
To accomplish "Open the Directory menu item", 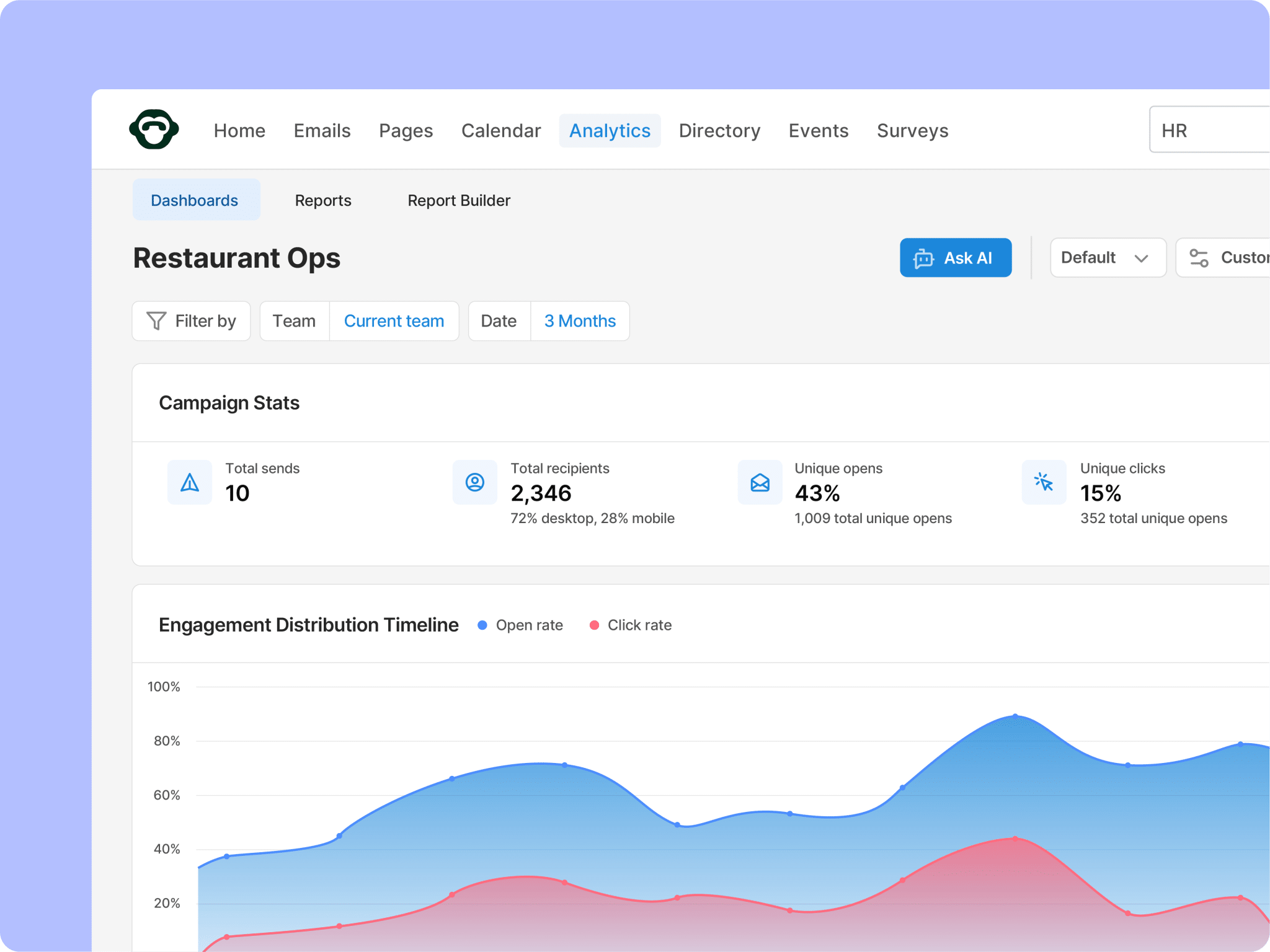I will pyautogui.click(x=719, y=131).
